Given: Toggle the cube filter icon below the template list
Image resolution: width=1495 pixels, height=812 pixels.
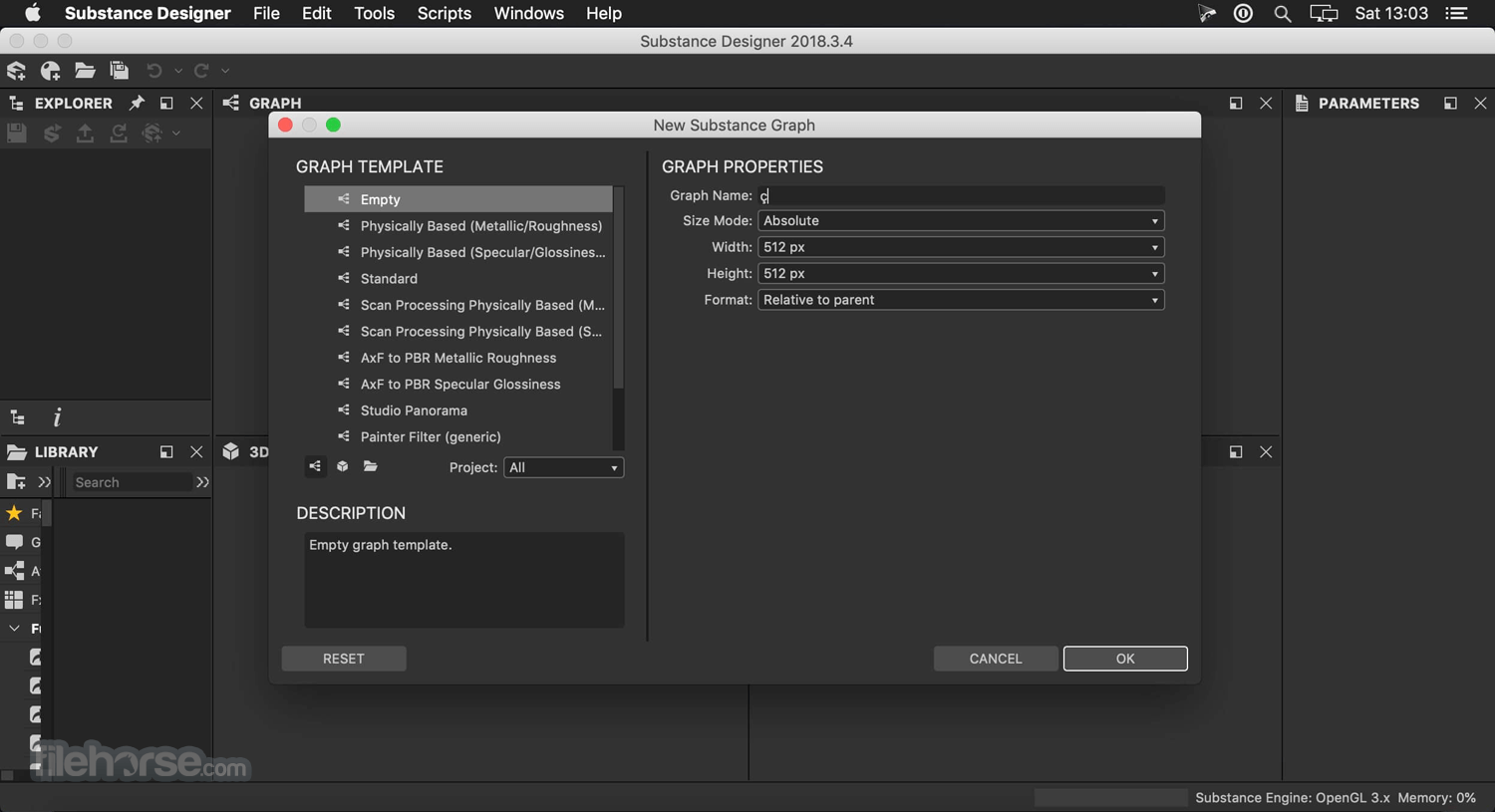Looking at the screenshot, I should [343, 466].
